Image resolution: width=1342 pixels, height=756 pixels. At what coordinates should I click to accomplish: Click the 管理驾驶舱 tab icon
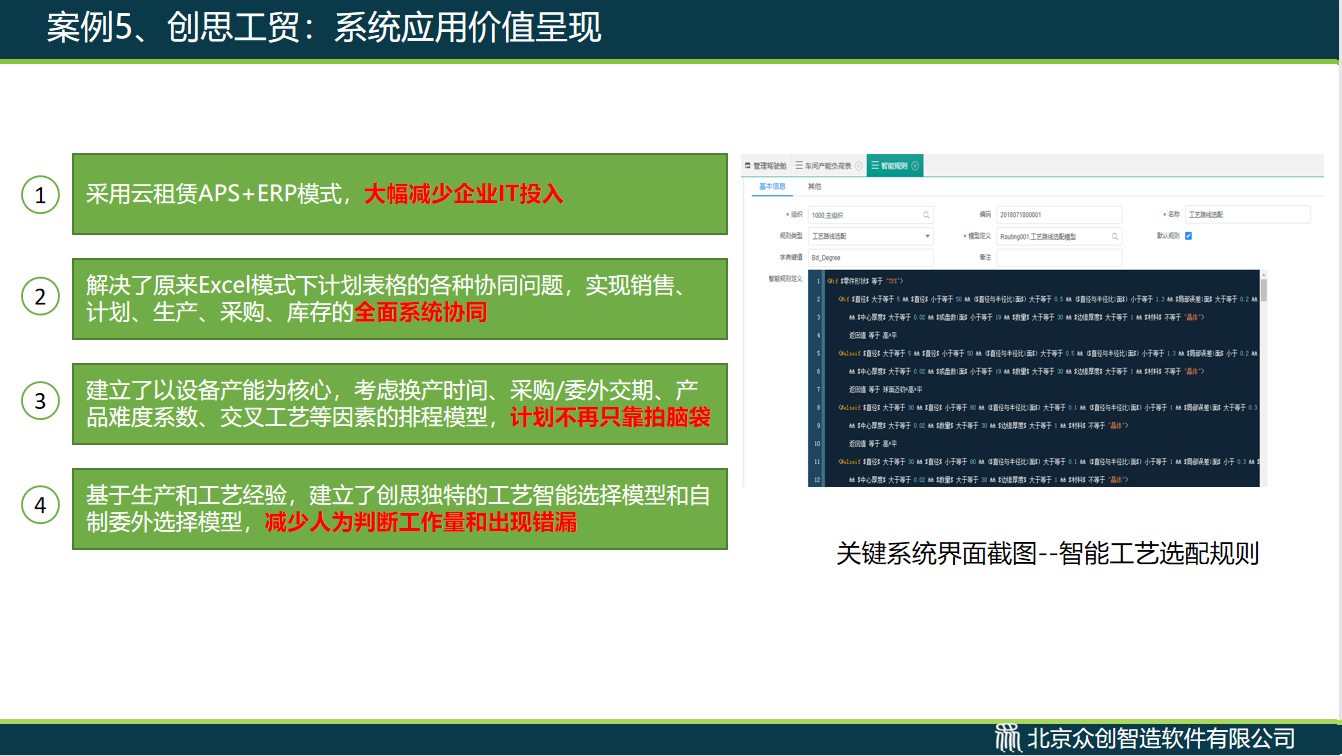[748, 166]
